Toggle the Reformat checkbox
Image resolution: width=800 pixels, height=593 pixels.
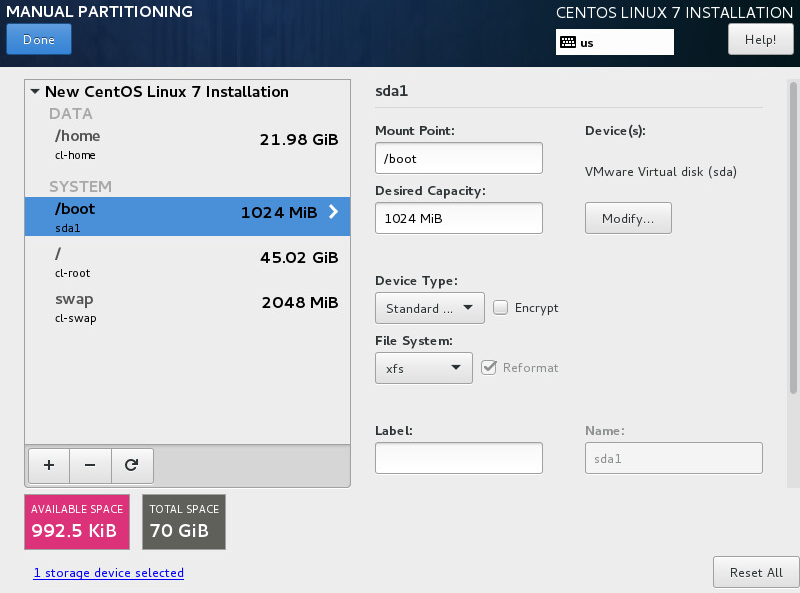(489, 367)
